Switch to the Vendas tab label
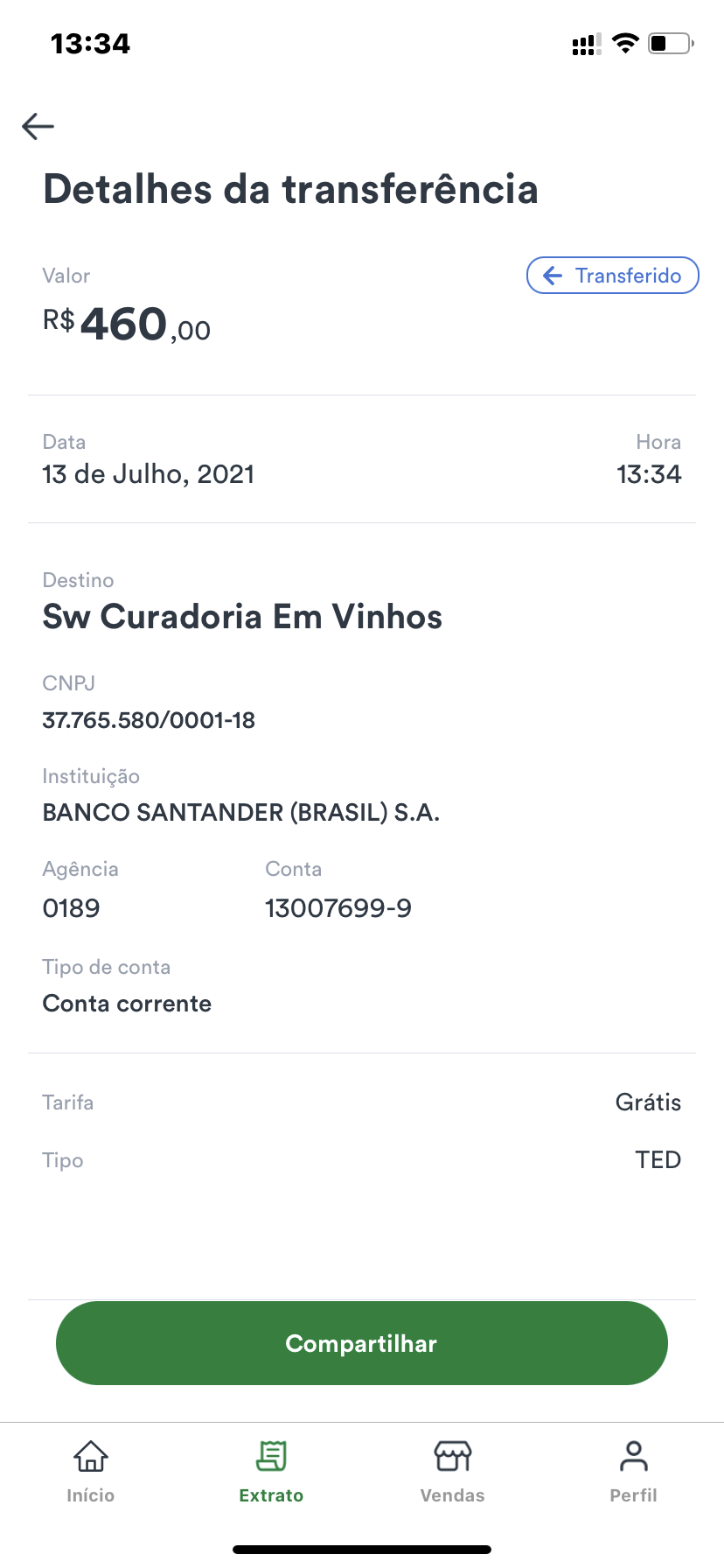The width and height of the screenshot is (724, 1568). point(452,1495)
